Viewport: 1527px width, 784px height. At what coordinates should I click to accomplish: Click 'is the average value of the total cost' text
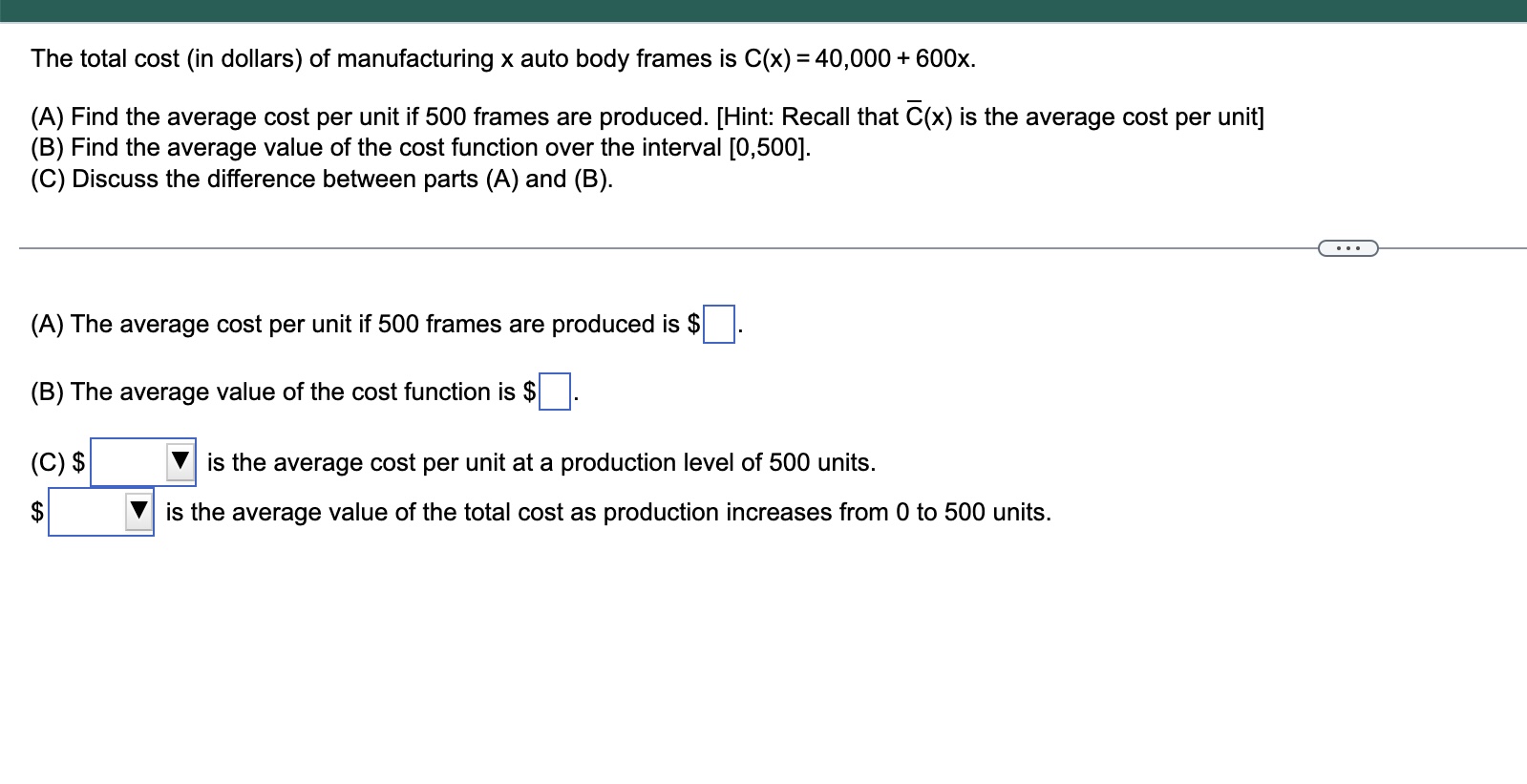tap(608, 513)
